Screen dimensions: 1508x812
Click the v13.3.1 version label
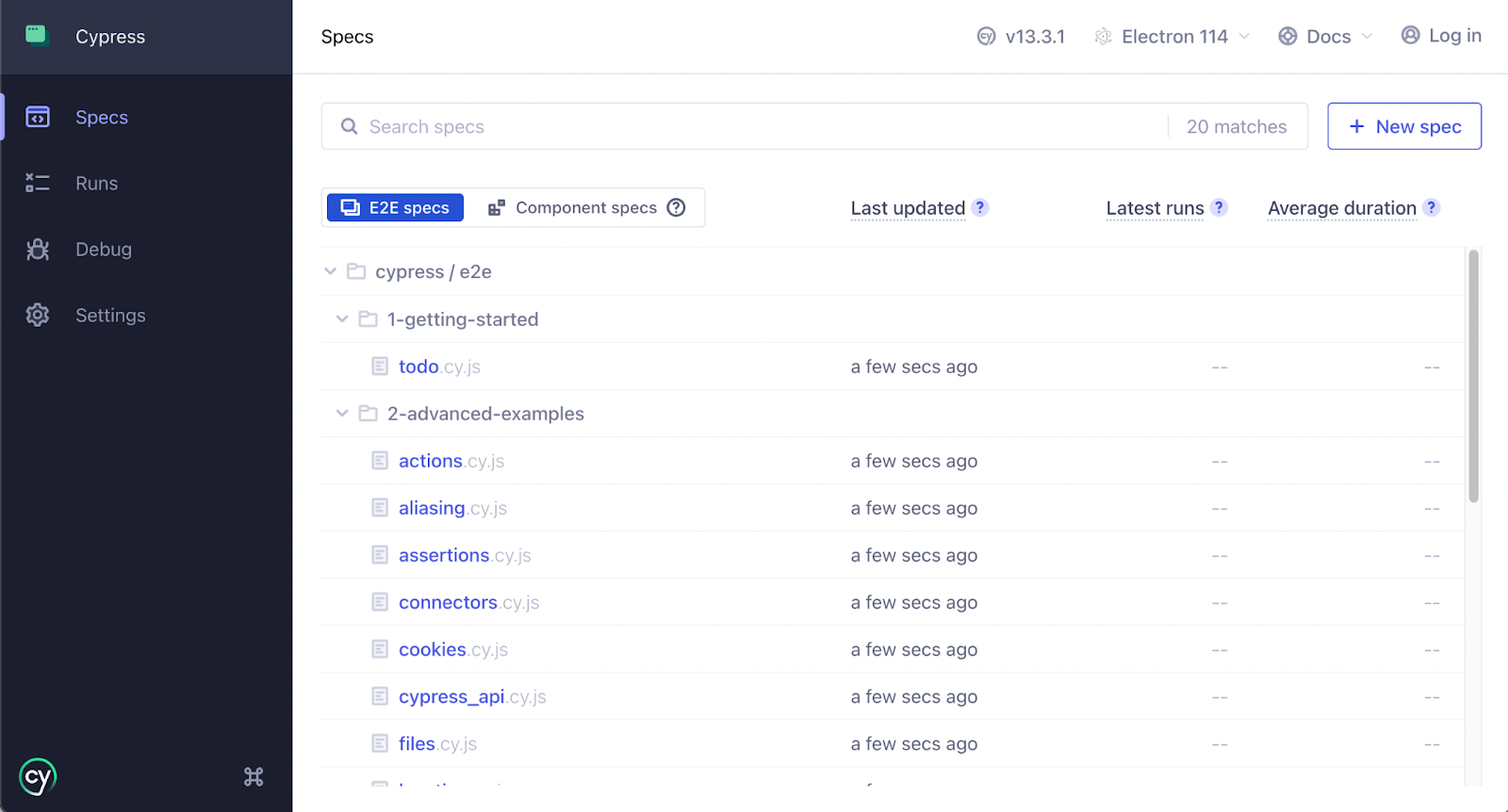[1035, 37]
